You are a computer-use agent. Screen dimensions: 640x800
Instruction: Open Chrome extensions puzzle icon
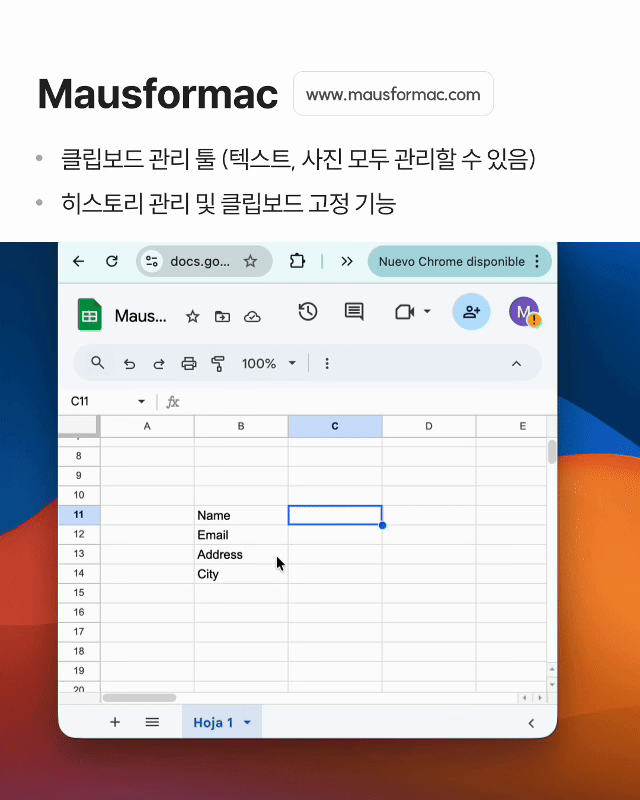[297, 262]
